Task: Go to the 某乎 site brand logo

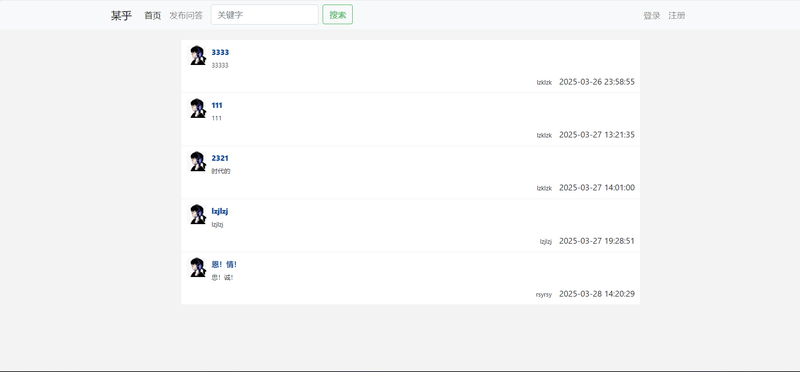Action: (x=121, y=15)
